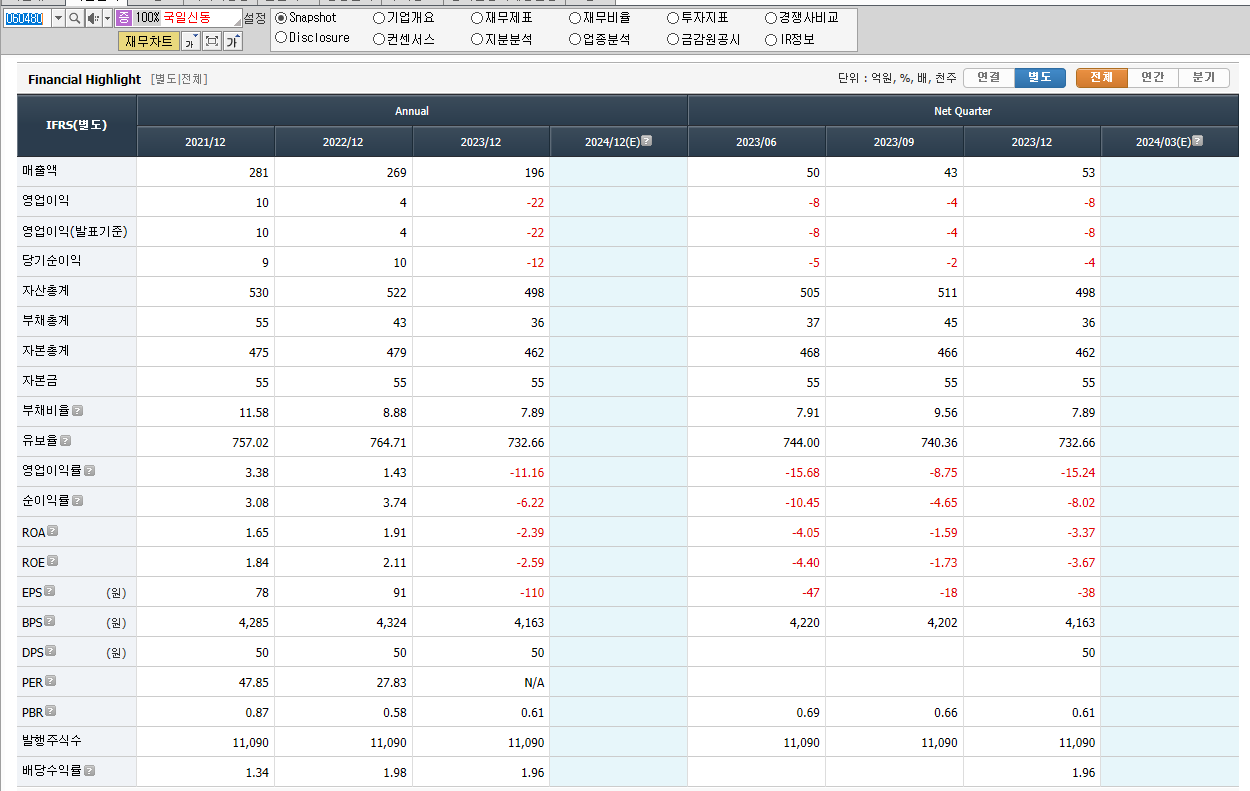
Task: Increase font size with the large 가 icon
Action: (x=232, y=41)
